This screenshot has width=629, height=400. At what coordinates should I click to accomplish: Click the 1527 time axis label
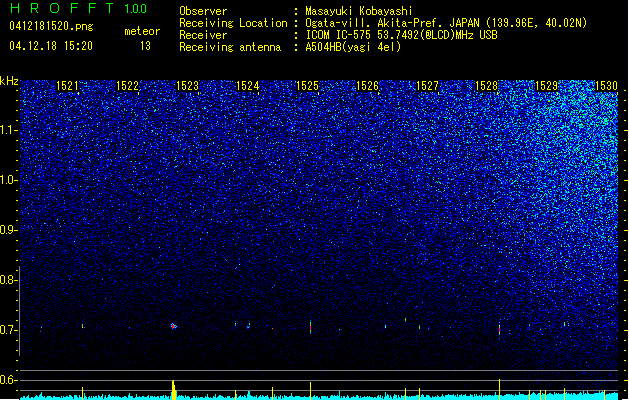[x=428, y=86]
